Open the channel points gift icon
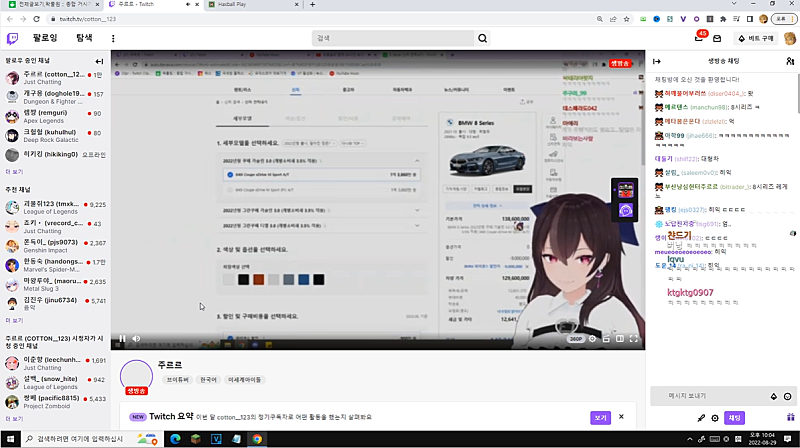The image size is (800, 448). point(790,417)
